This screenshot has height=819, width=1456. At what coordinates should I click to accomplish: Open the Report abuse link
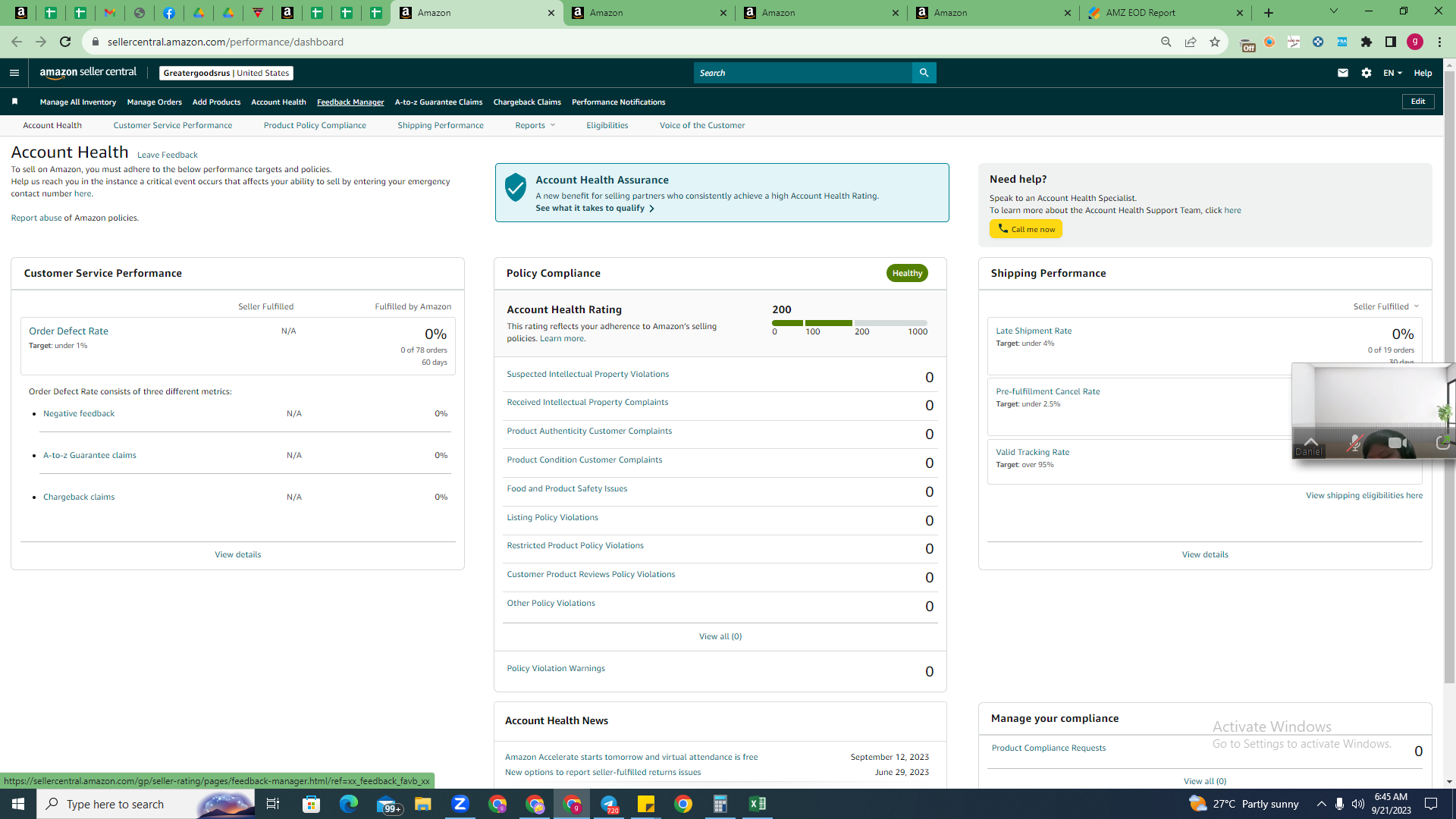36,218
